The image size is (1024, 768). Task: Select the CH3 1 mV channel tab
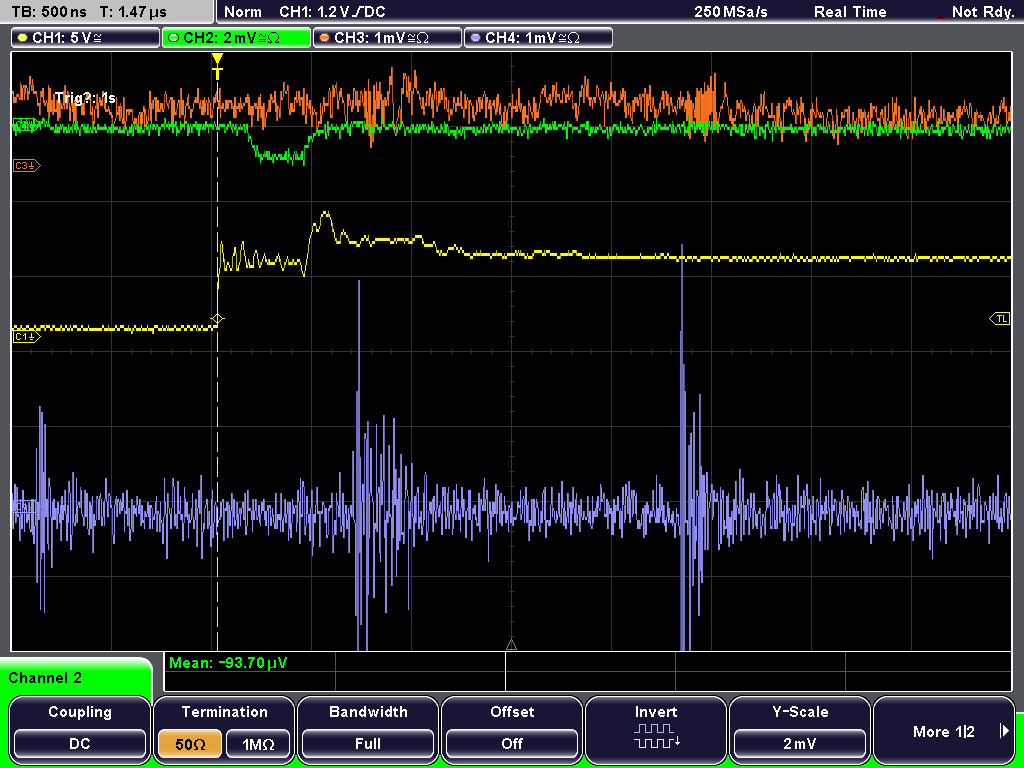click(x=387, y=38)
